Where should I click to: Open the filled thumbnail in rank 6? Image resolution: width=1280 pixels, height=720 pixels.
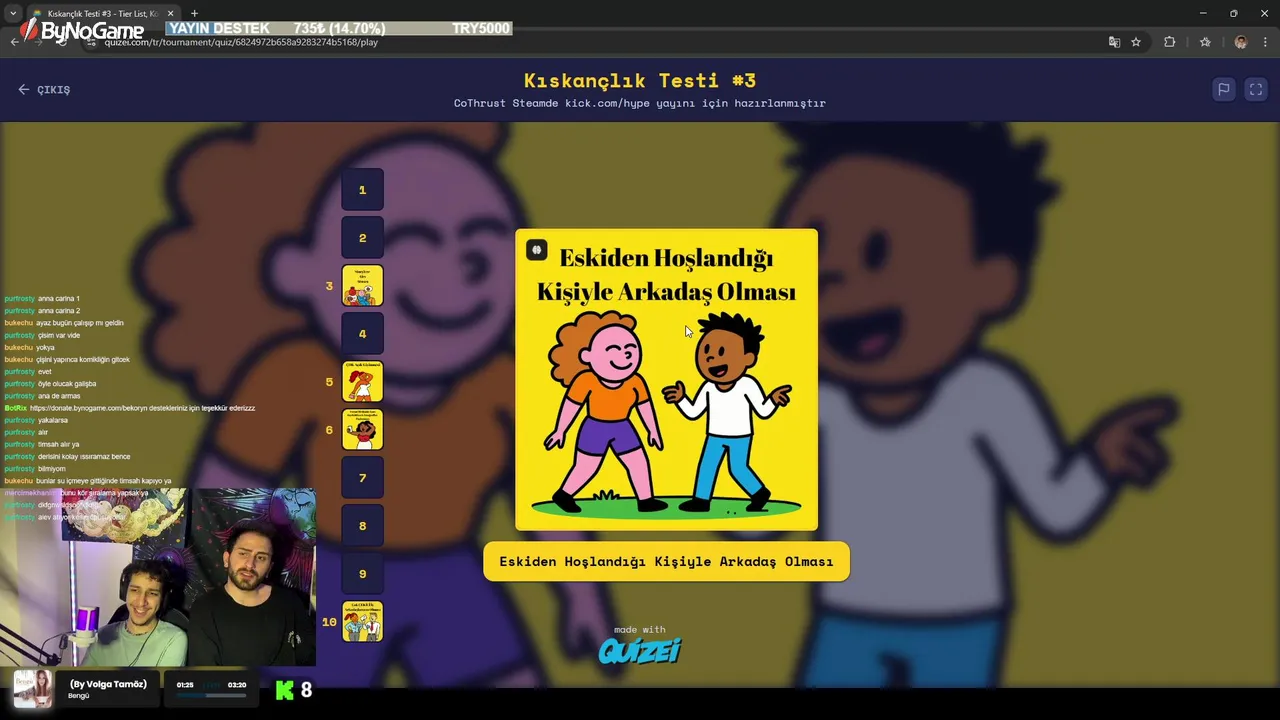pos(362,430)
